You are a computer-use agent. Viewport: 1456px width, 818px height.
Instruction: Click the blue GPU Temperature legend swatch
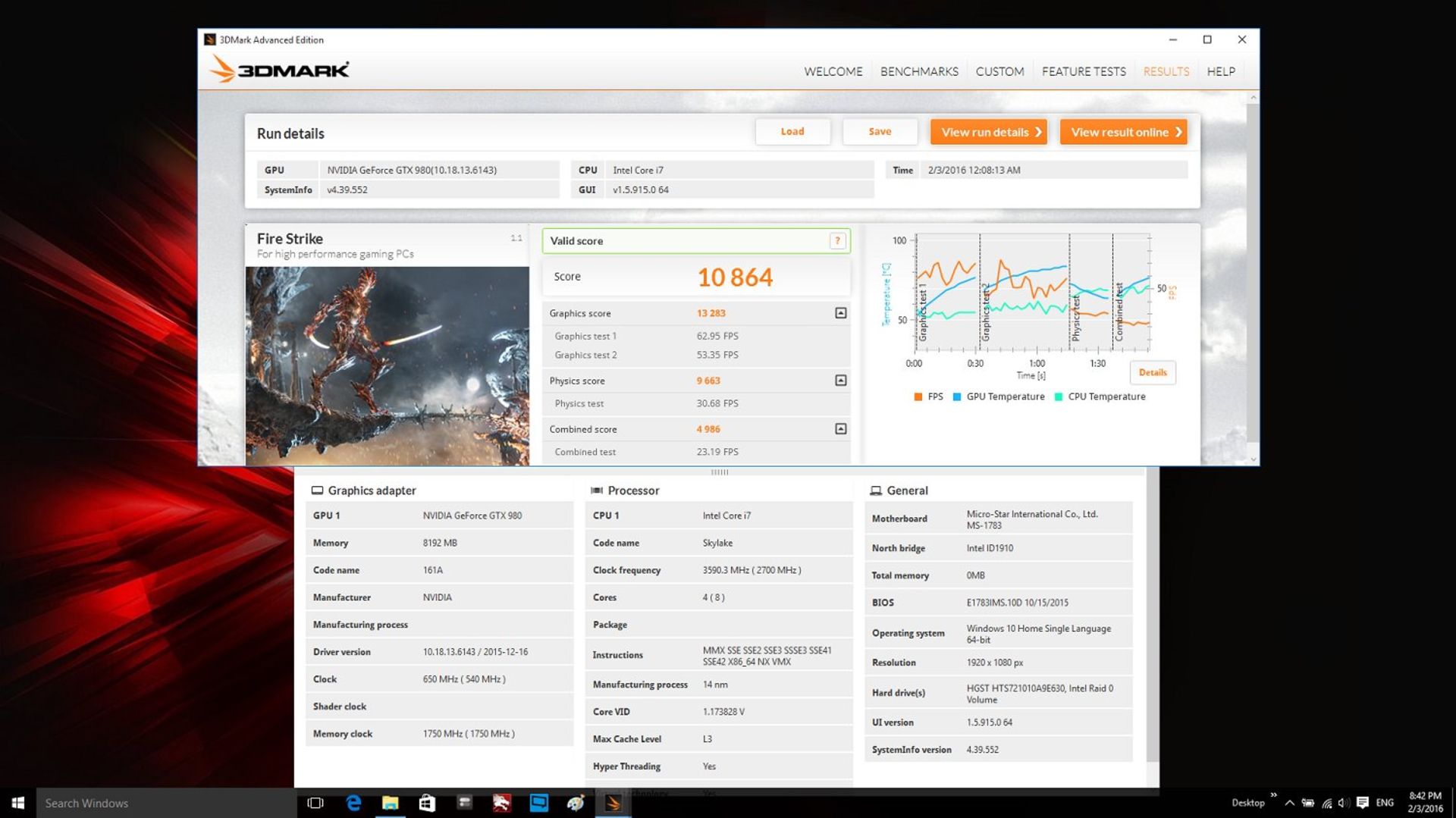[957, 396]
